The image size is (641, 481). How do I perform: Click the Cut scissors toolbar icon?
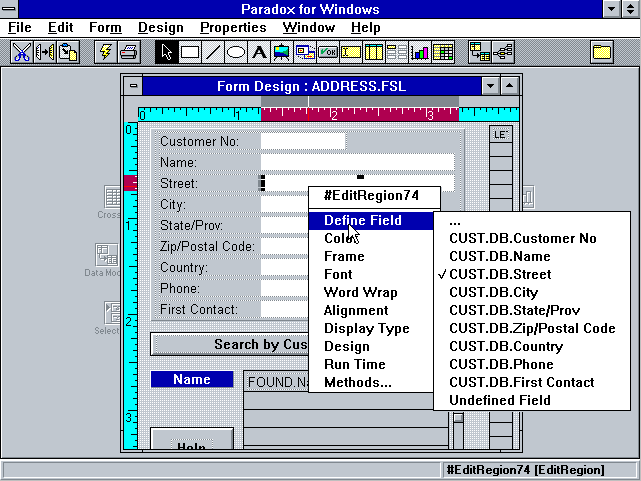pyautogui.click(x=21, y=52)
